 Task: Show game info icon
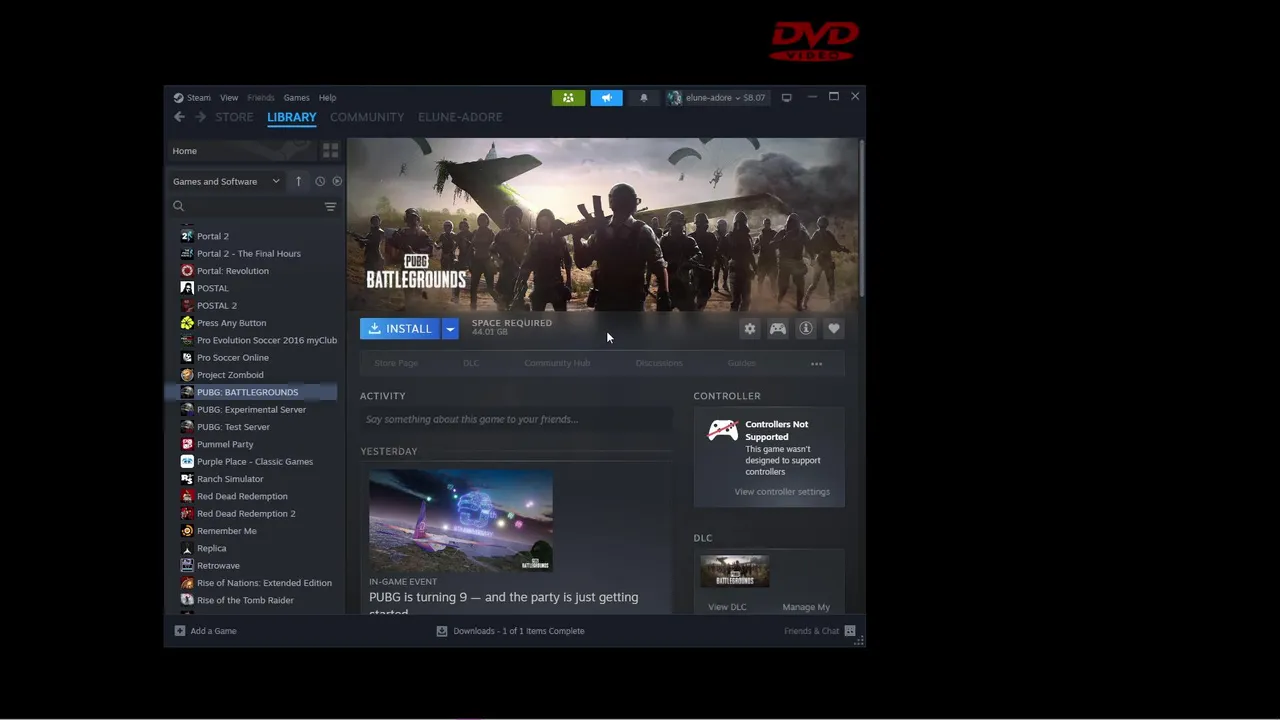(806, 328)
